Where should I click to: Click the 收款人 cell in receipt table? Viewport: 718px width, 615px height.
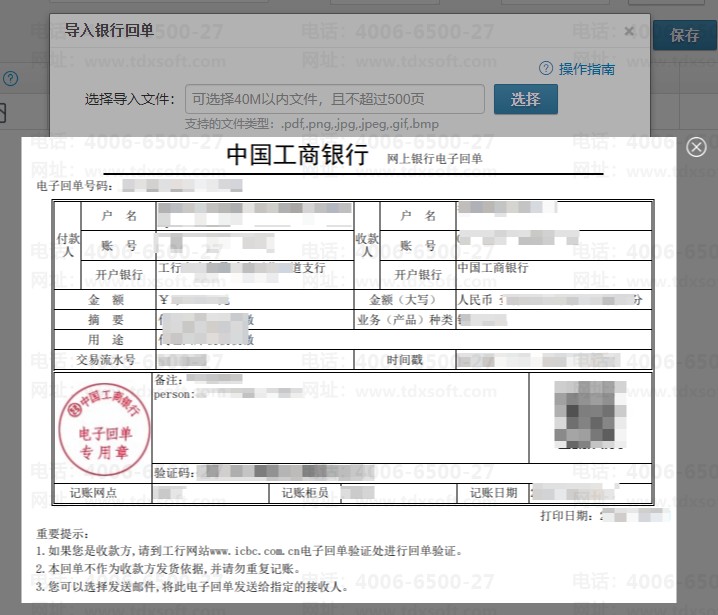(367, 245)
